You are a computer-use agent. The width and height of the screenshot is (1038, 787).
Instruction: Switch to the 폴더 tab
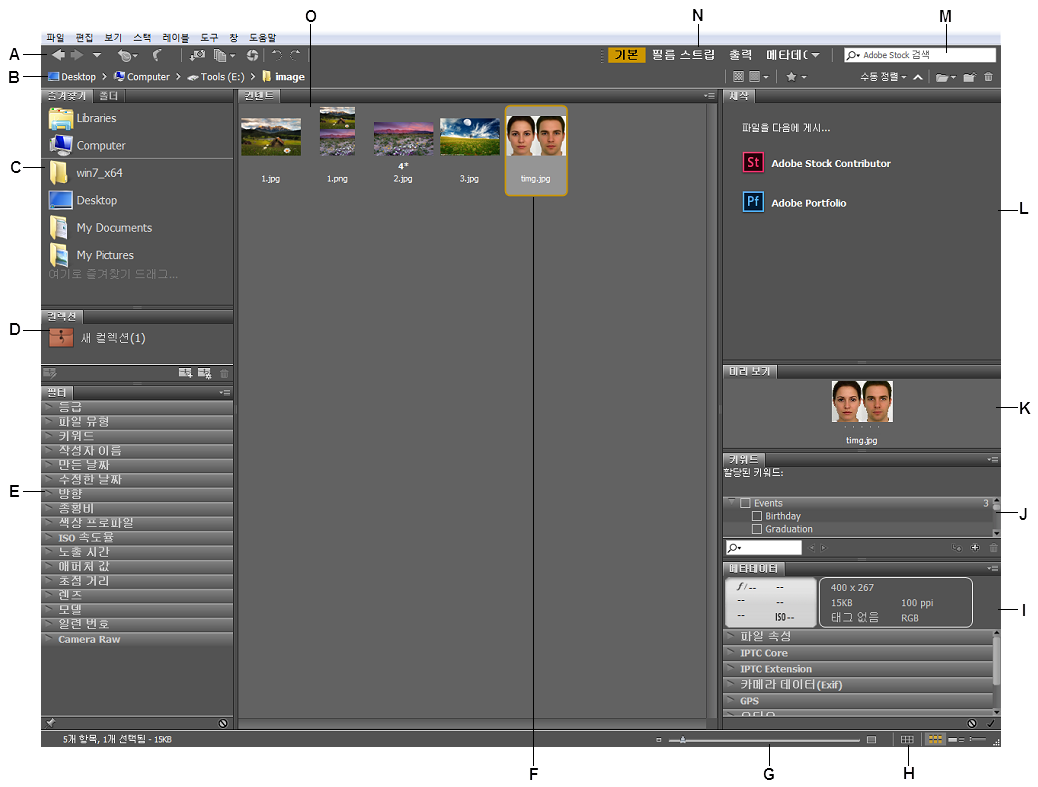tap(109, 96)
